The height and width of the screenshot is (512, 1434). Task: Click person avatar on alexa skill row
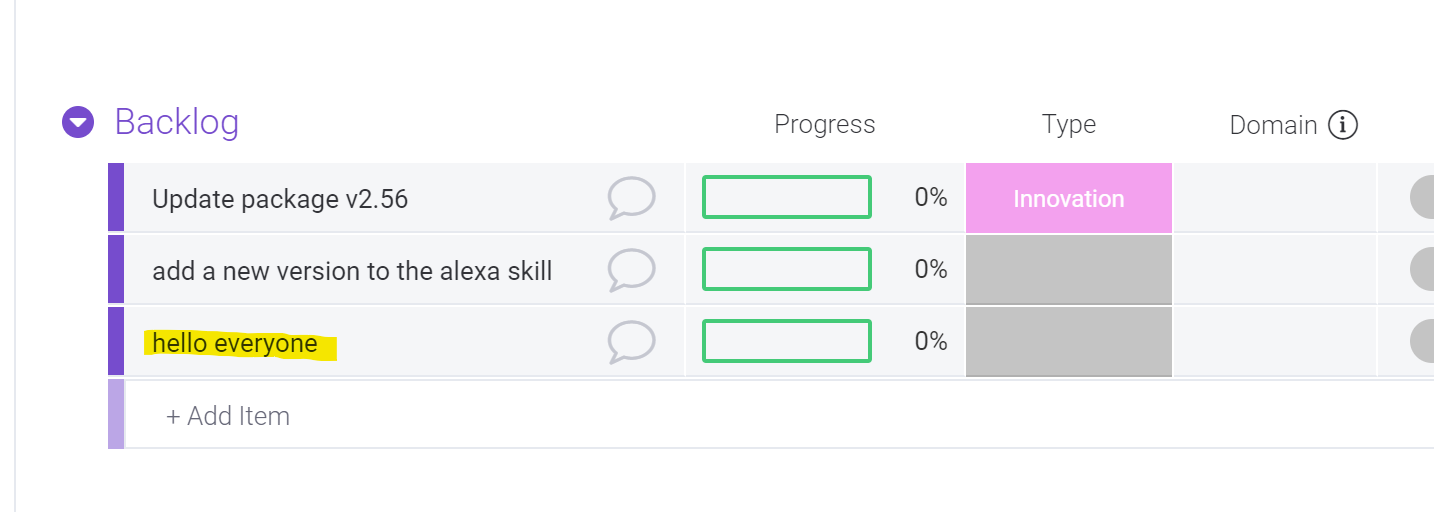pos(1424,269)
